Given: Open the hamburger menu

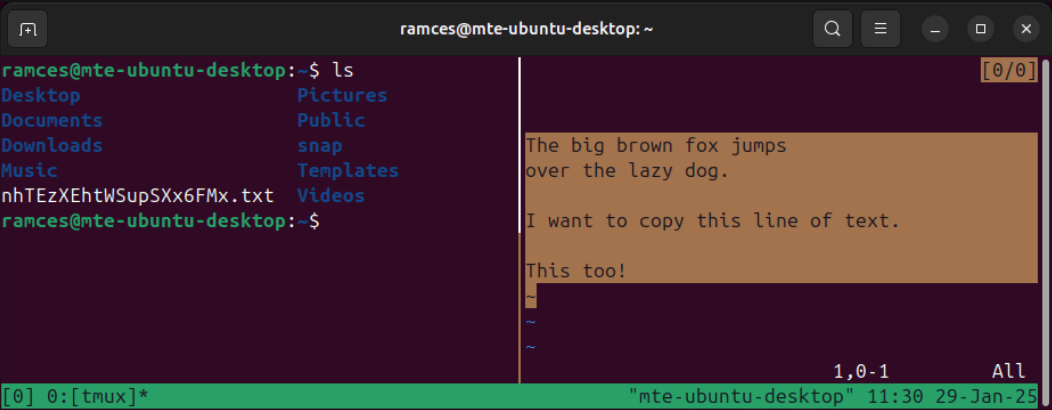Looking at the screenshot, I should click(x=880, y=29).
